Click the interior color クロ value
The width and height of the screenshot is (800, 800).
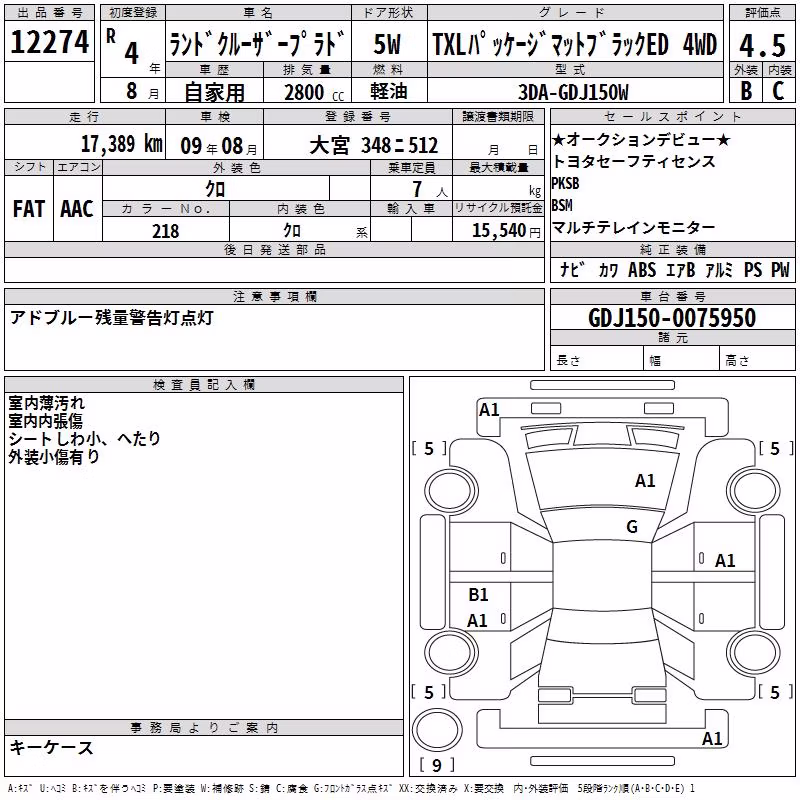[x=292, y=231]
